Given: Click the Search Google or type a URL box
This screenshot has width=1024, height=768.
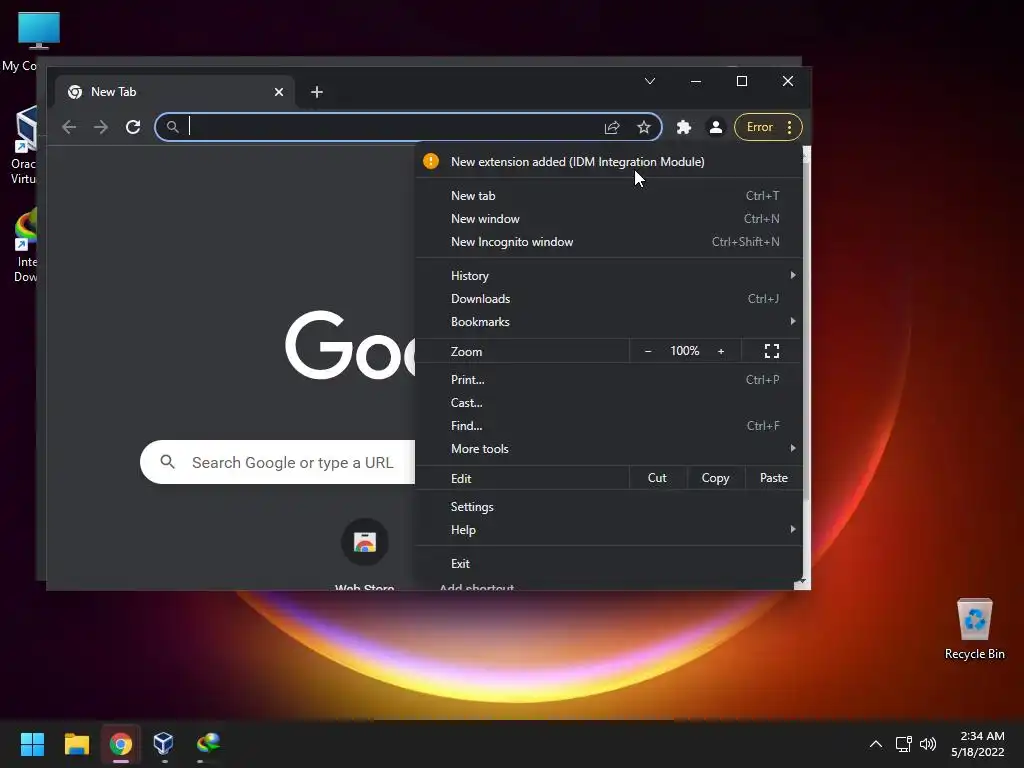Looking at the screenshot, I should [278, 462].
